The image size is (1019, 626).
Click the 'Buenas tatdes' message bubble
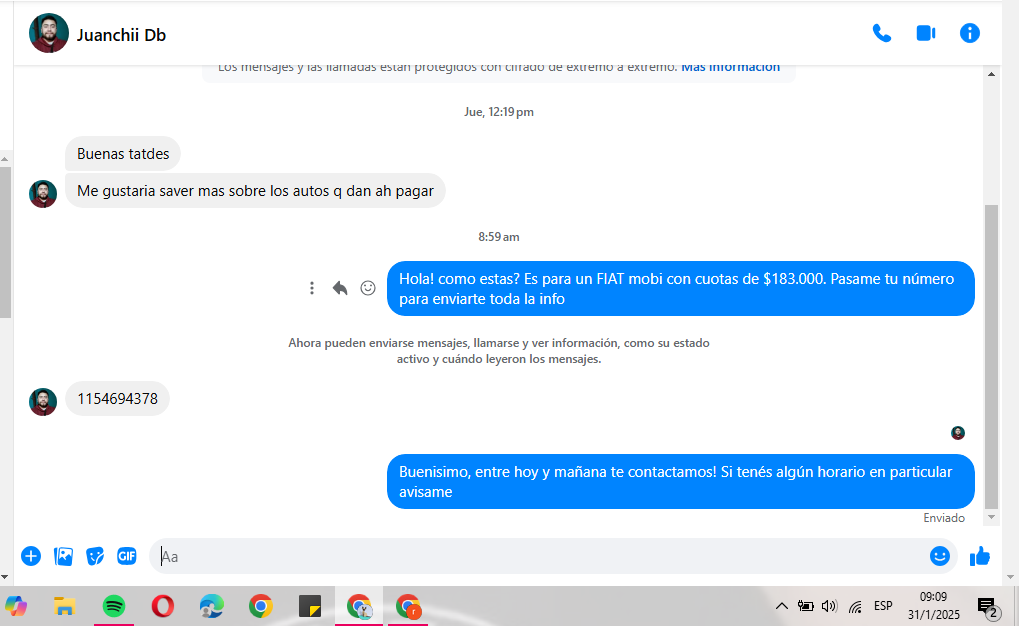123,154
